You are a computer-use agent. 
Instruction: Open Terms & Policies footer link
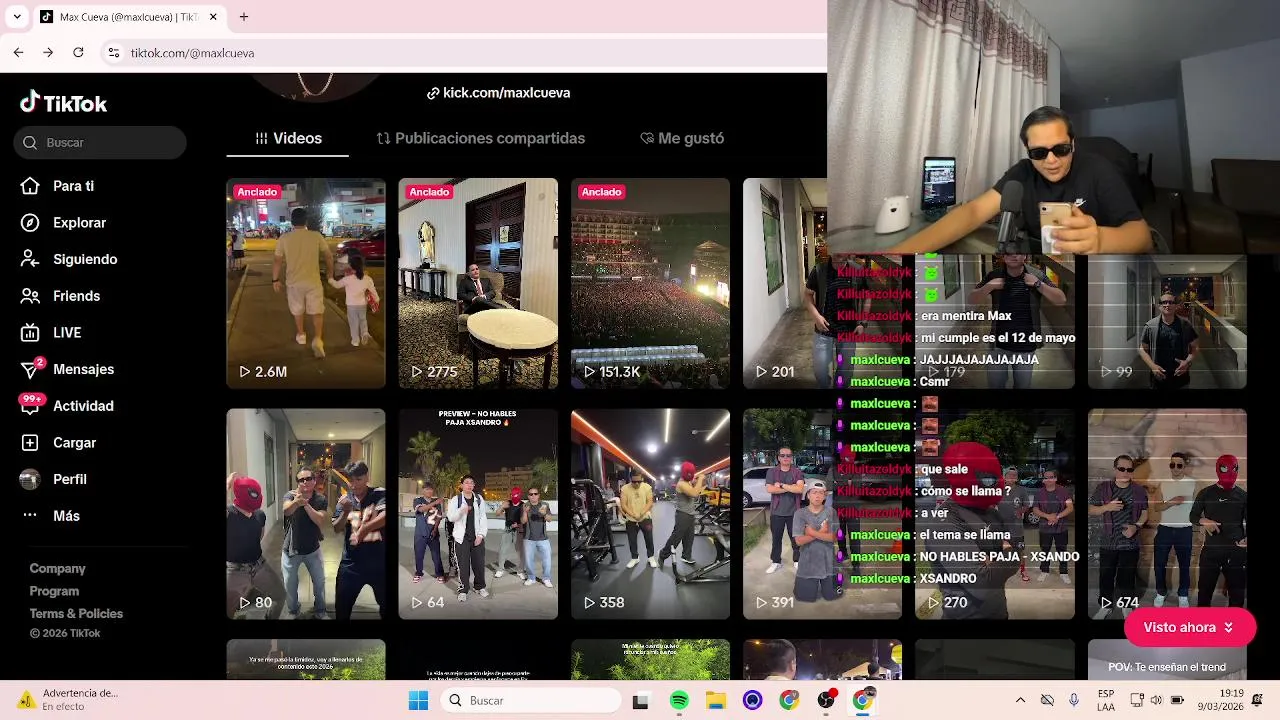[x=76, y=614]
